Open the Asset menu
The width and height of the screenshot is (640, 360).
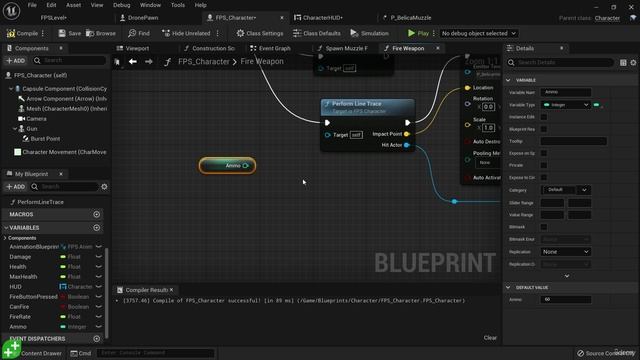click(x=73, y=5)
